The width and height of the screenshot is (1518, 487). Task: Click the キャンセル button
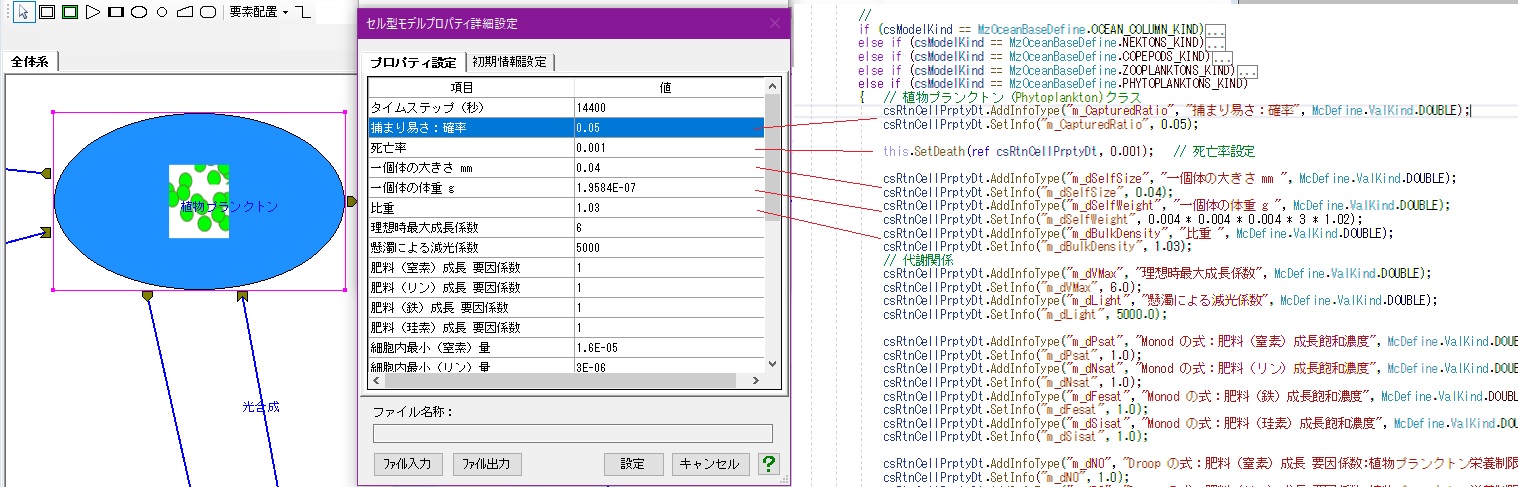pos(710,464)
